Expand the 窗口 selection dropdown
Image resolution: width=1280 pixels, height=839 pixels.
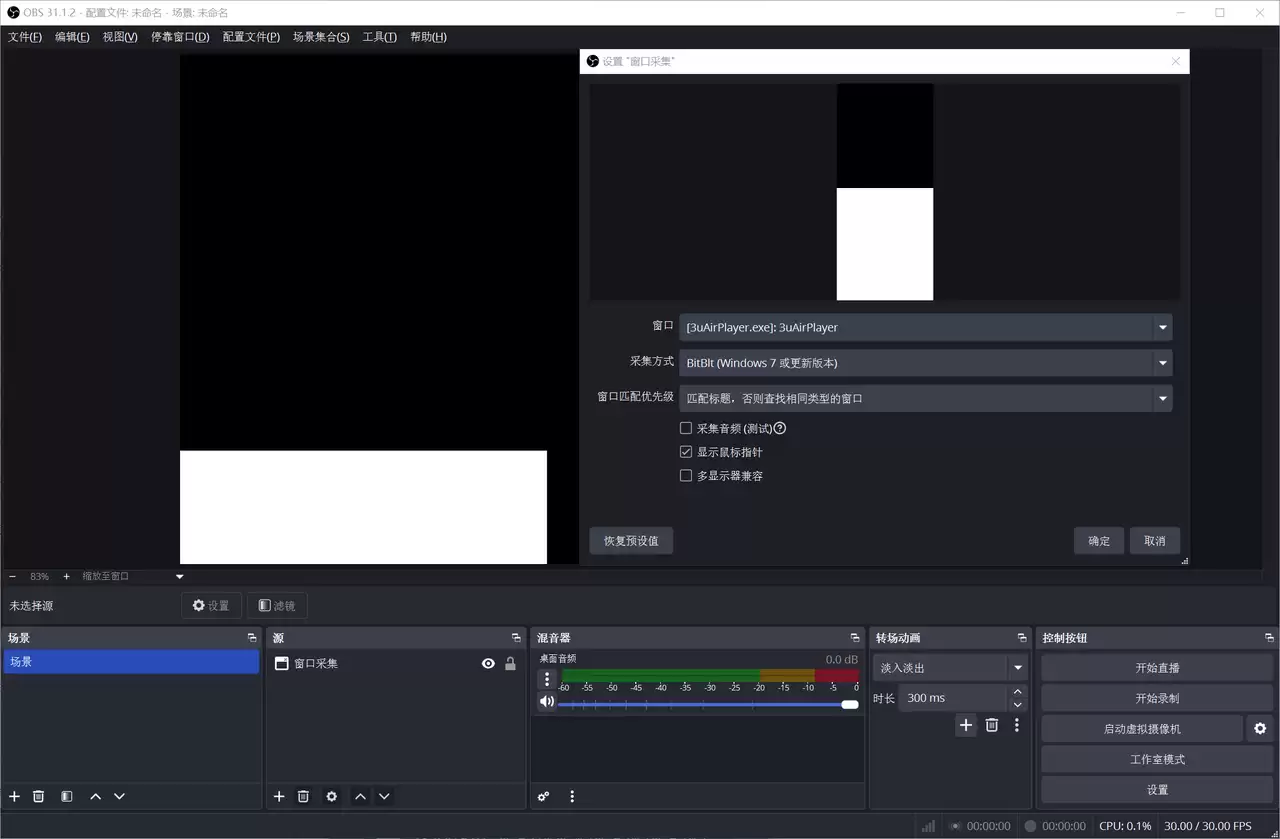[1162, 327]
